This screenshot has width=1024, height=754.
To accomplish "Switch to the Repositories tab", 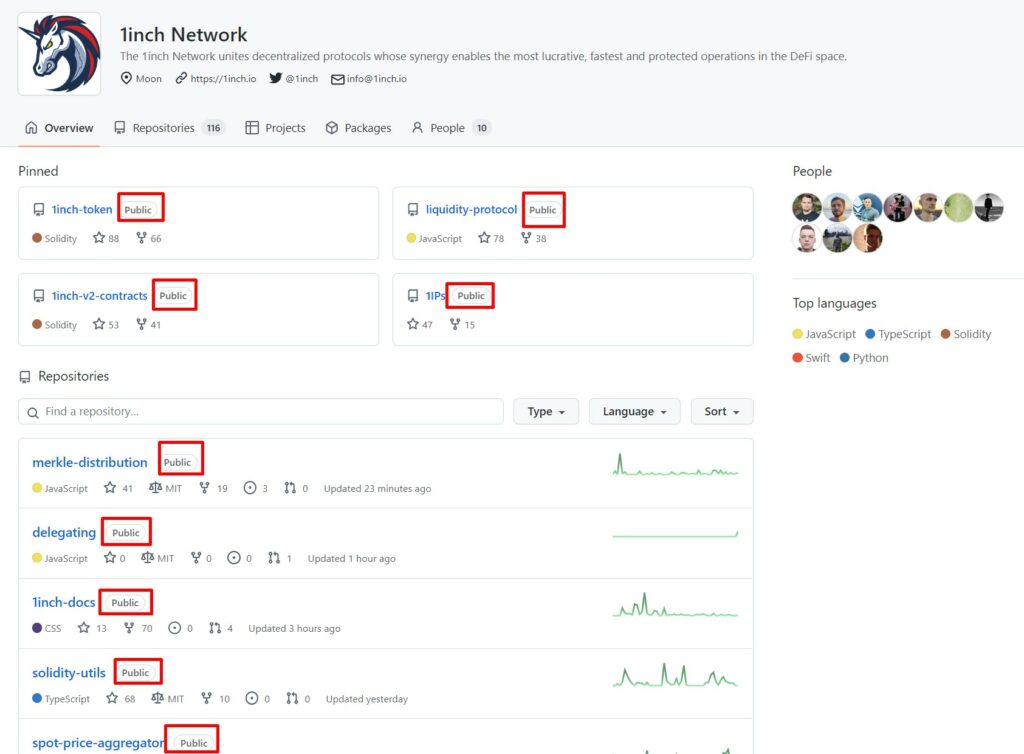I will [163, 128].
